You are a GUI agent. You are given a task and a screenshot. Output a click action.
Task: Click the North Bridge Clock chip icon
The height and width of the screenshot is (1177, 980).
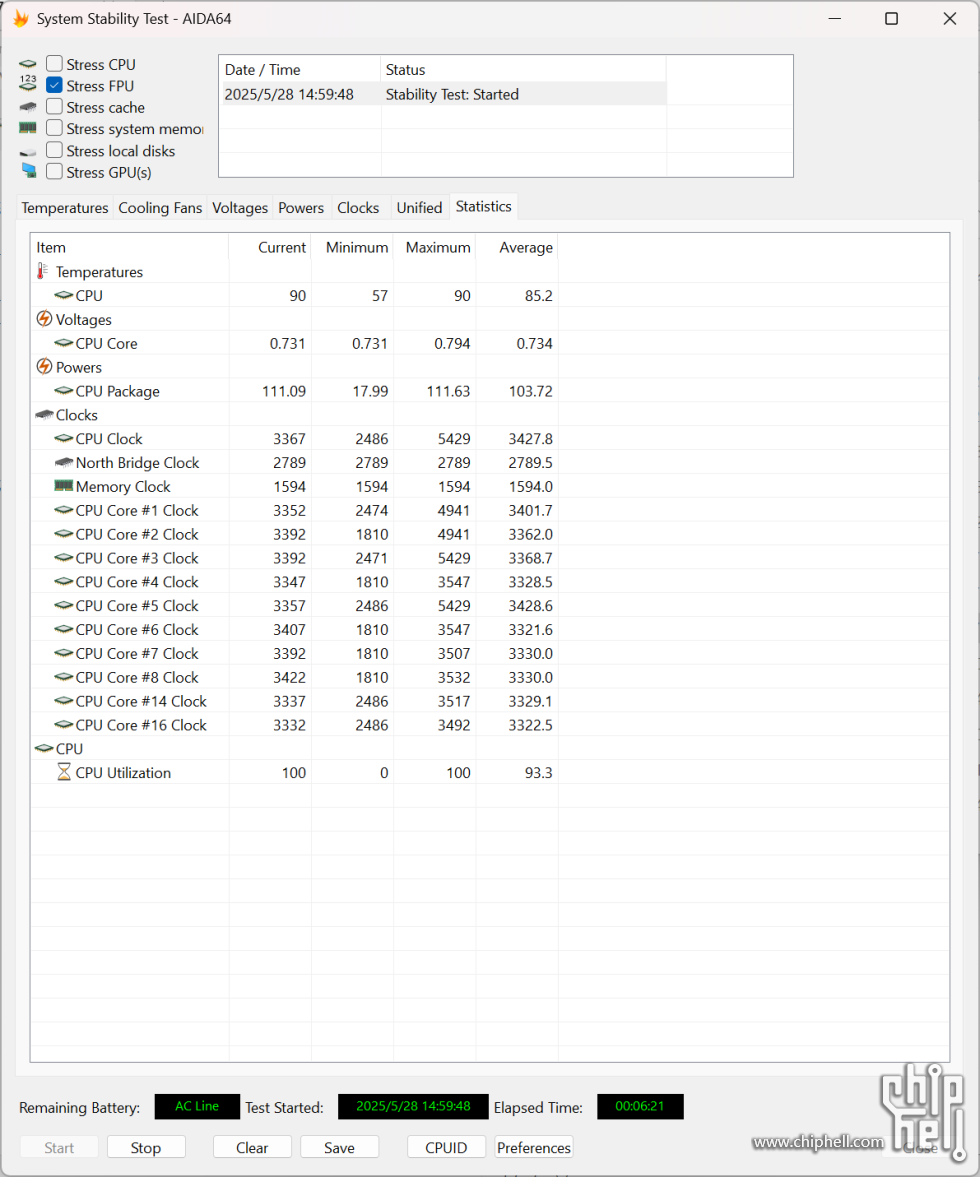point(64,462)
